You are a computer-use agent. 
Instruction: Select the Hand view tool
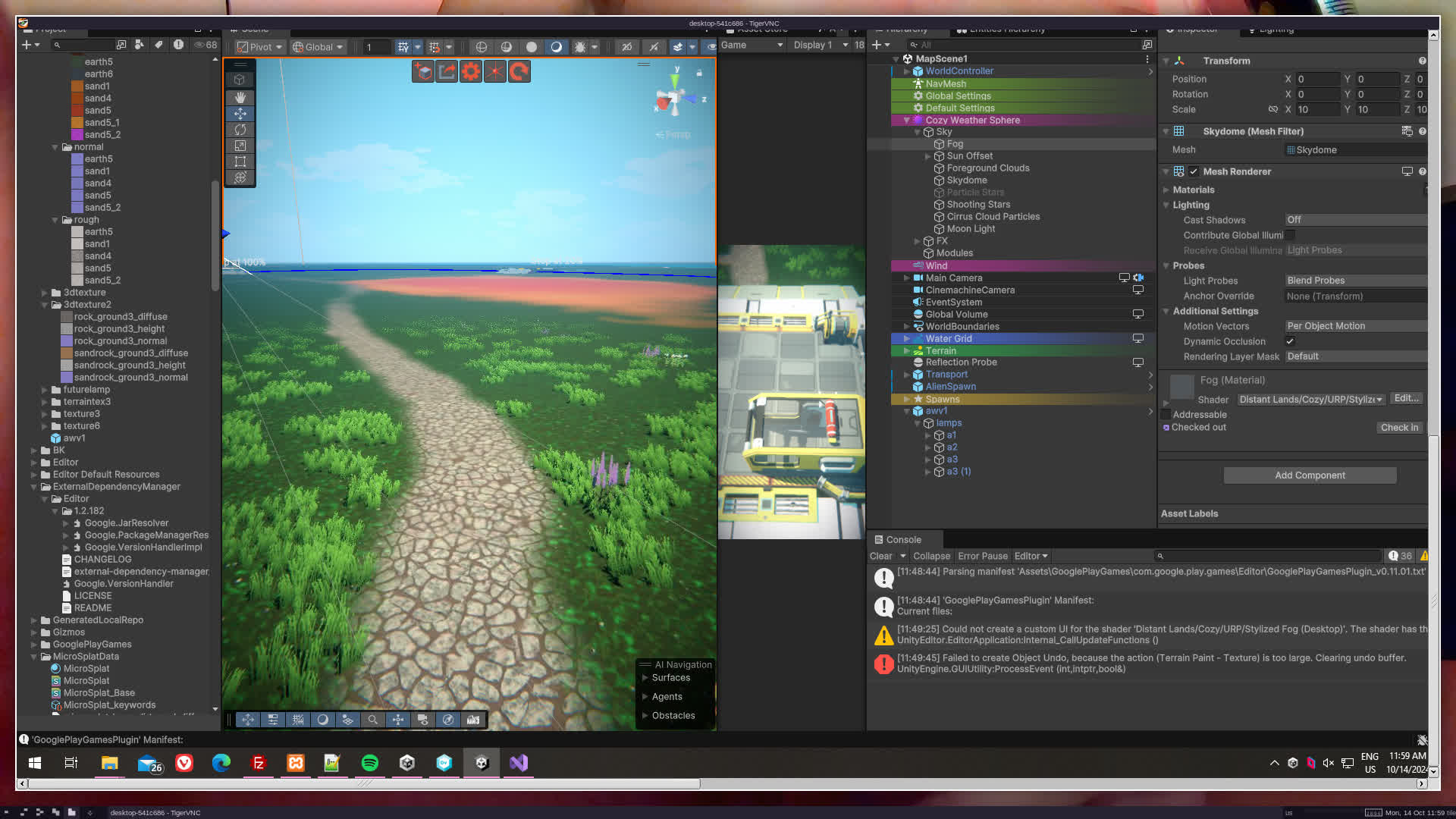[240, 97]
